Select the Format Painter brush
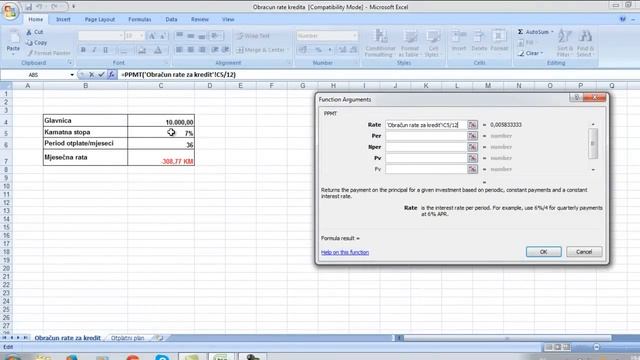This screenshot has height=360, width=640. (49, 53)
